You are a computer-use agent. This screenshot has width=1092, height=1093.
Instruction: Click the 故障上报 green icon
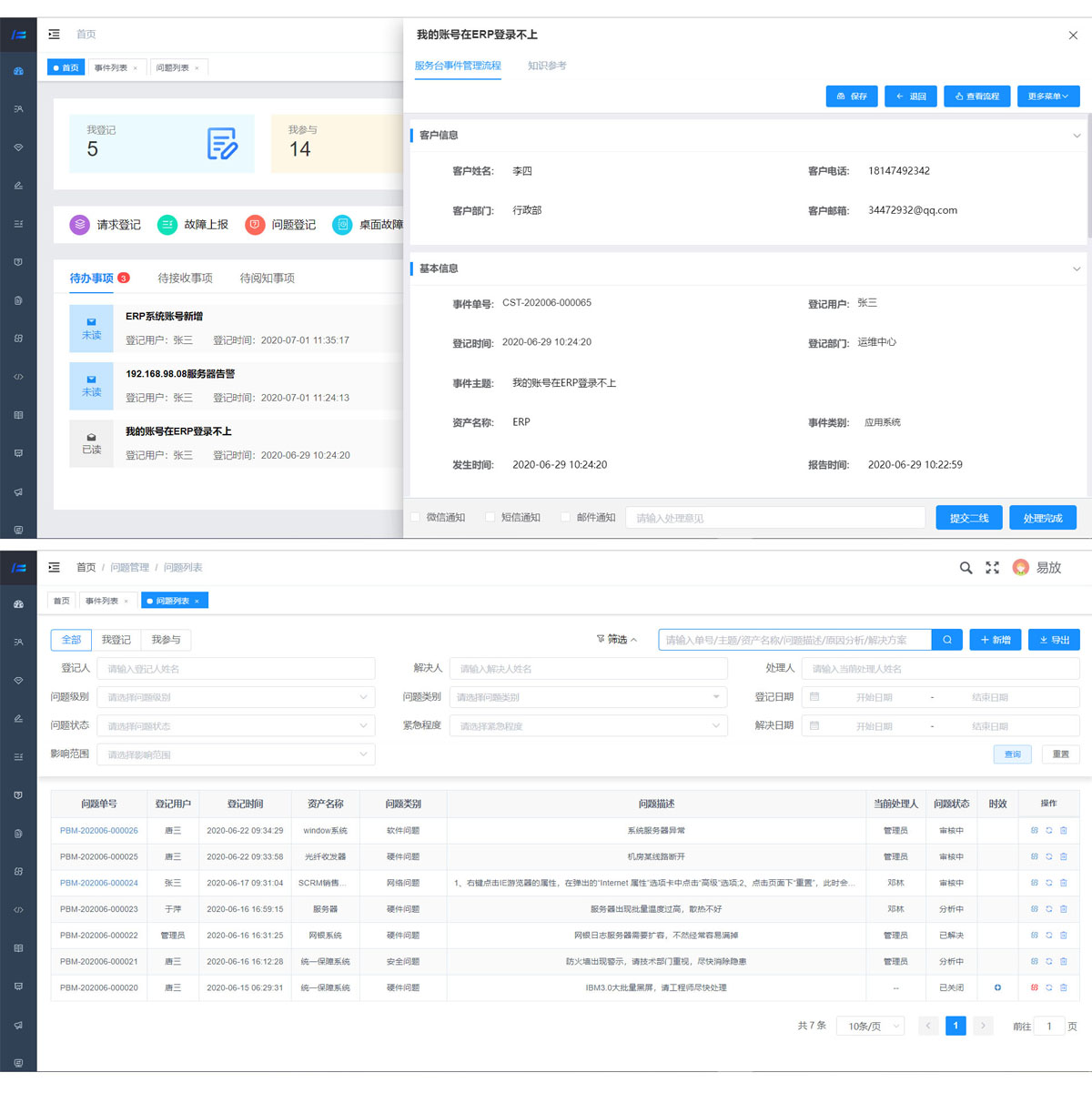click(167, 225)
